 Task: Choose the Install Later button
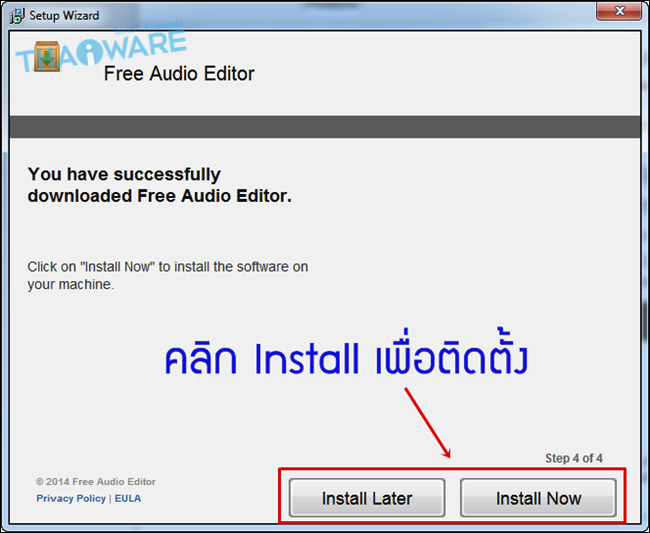point(367,498)
